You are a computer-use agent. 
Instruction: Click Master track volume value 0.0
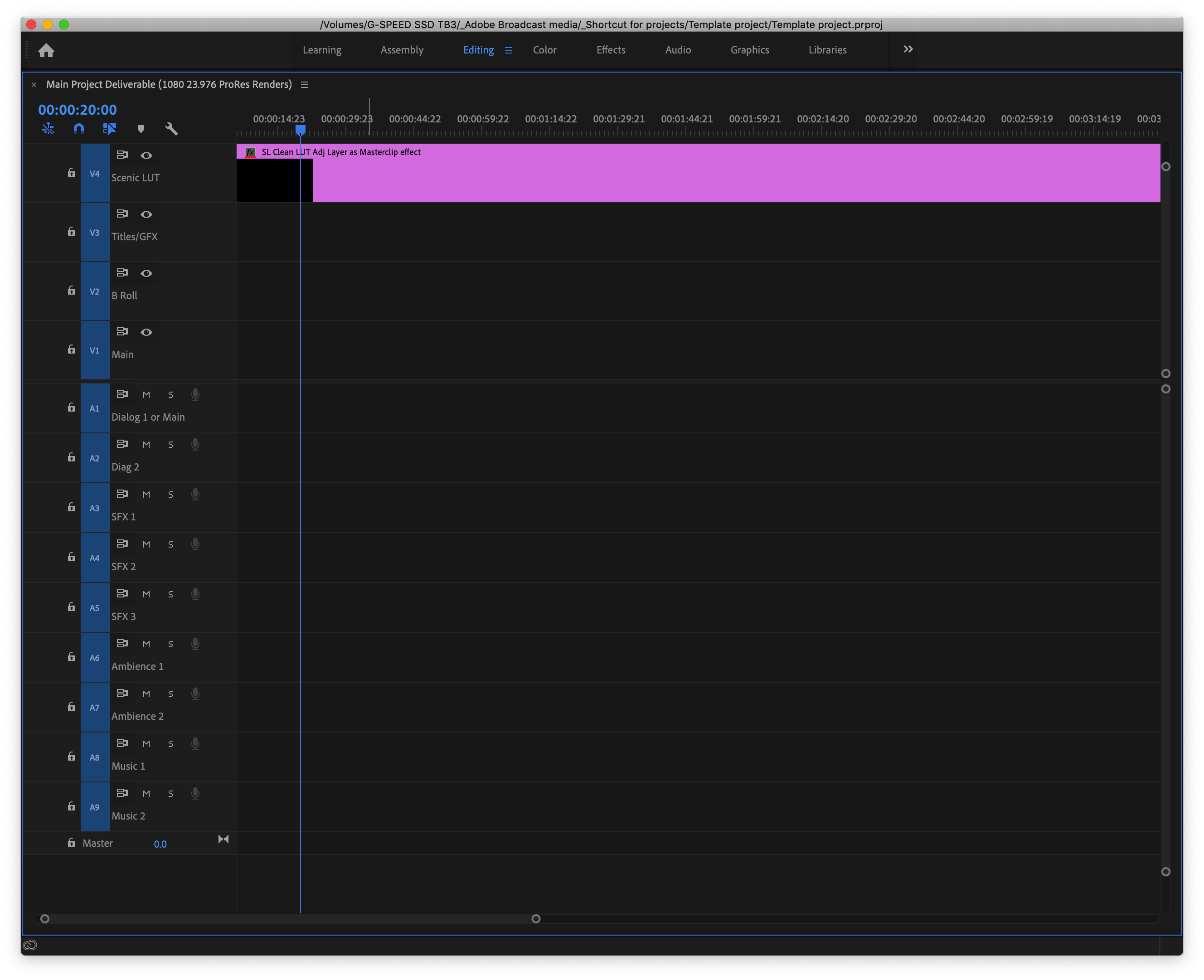pos(160,844)
